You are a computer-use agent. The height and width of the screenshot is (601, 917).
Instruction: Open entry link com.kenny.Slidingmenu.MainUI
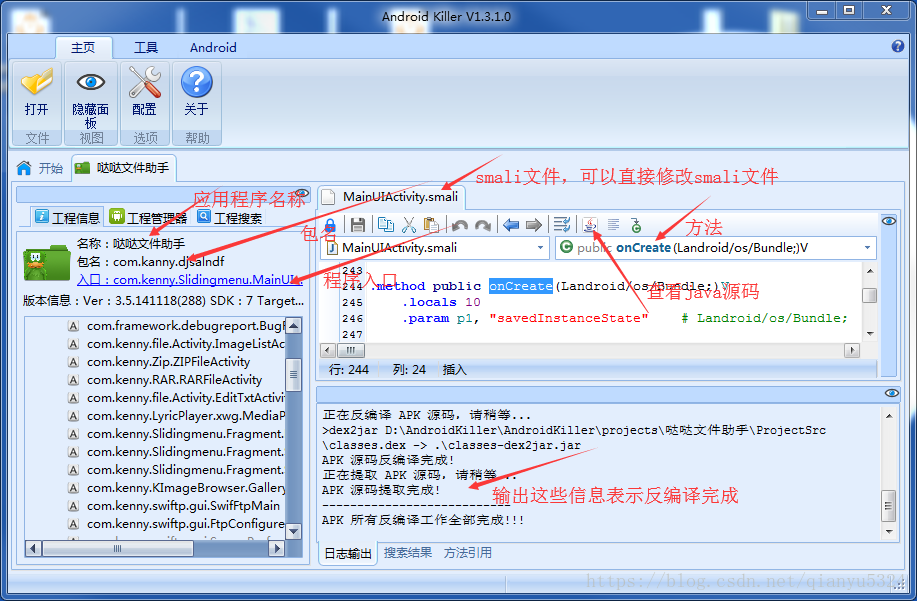pos(190,280)
